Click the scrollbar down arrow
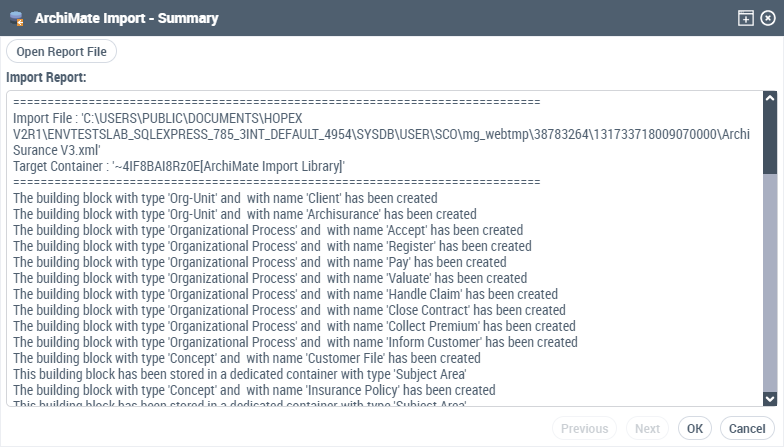Image resolution: width=784 pixels, height=447 pixels. coord(769,398)
